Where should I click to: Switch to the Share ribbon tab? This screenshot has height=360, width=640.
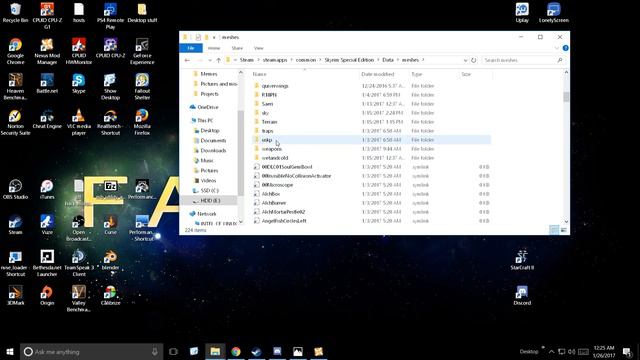point(237,48)
